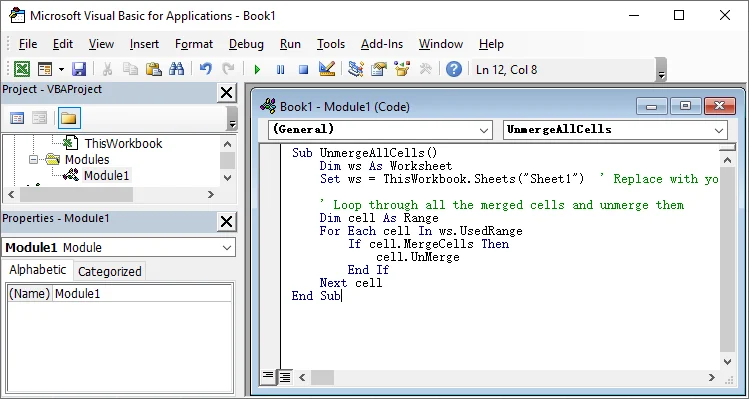
Task: Undo the last edit
Action: pyautogui.click(x=205, y=70)
